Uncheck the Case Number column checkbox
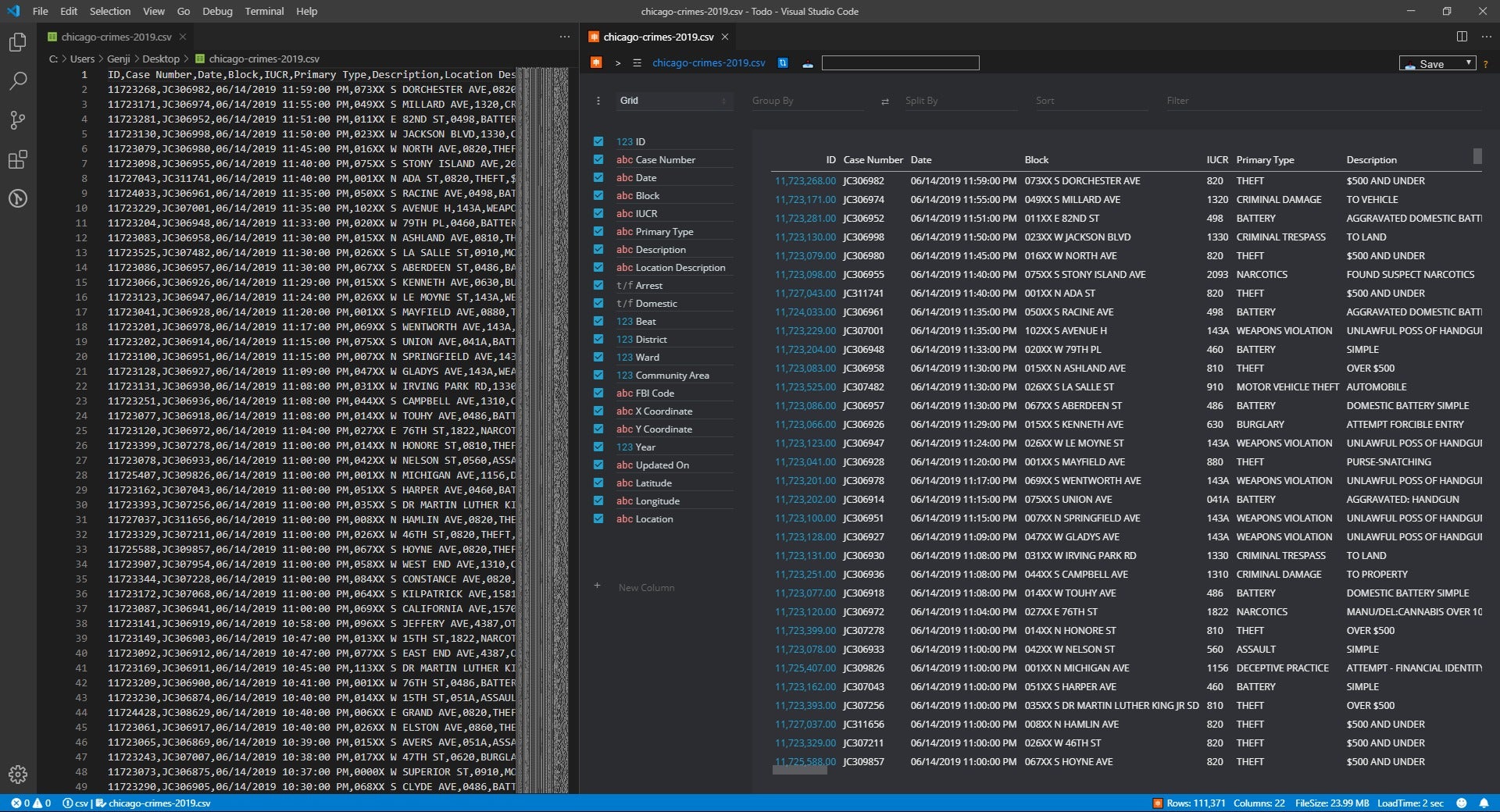 tap(598, 159)
